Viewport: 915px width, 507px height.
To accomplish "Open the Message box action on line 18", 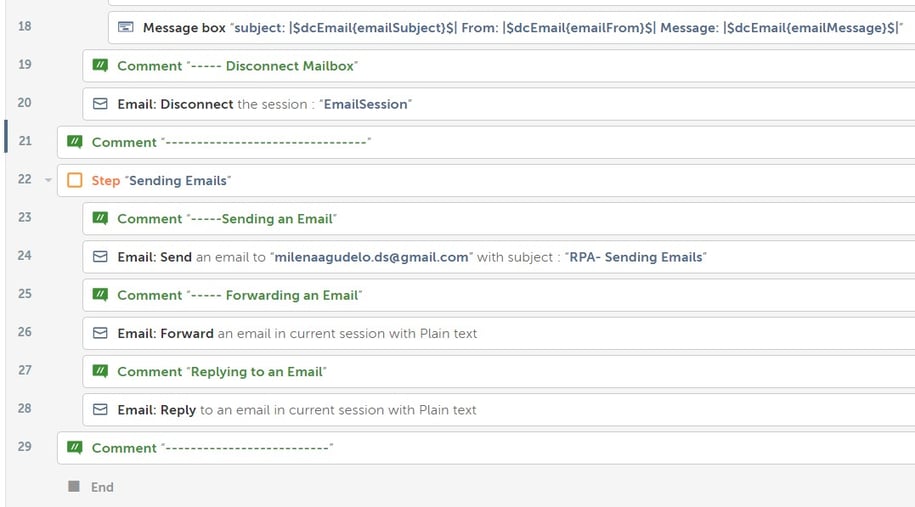I will coord(512,27).
